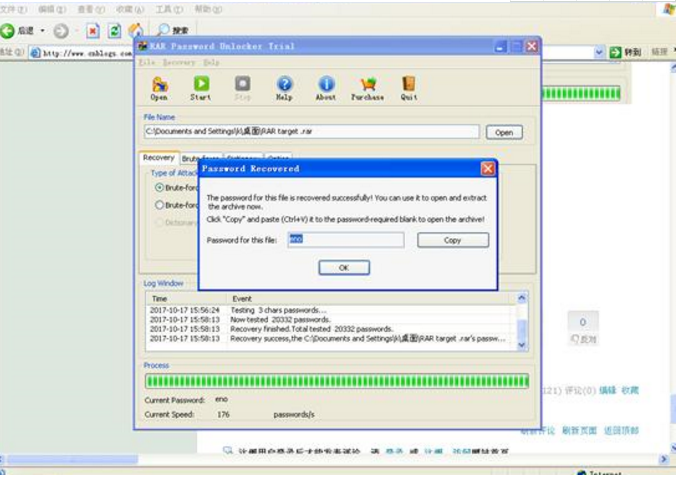Click the browser Home icon
Viewport: 677px width, 478px height.
coord(136,30)
